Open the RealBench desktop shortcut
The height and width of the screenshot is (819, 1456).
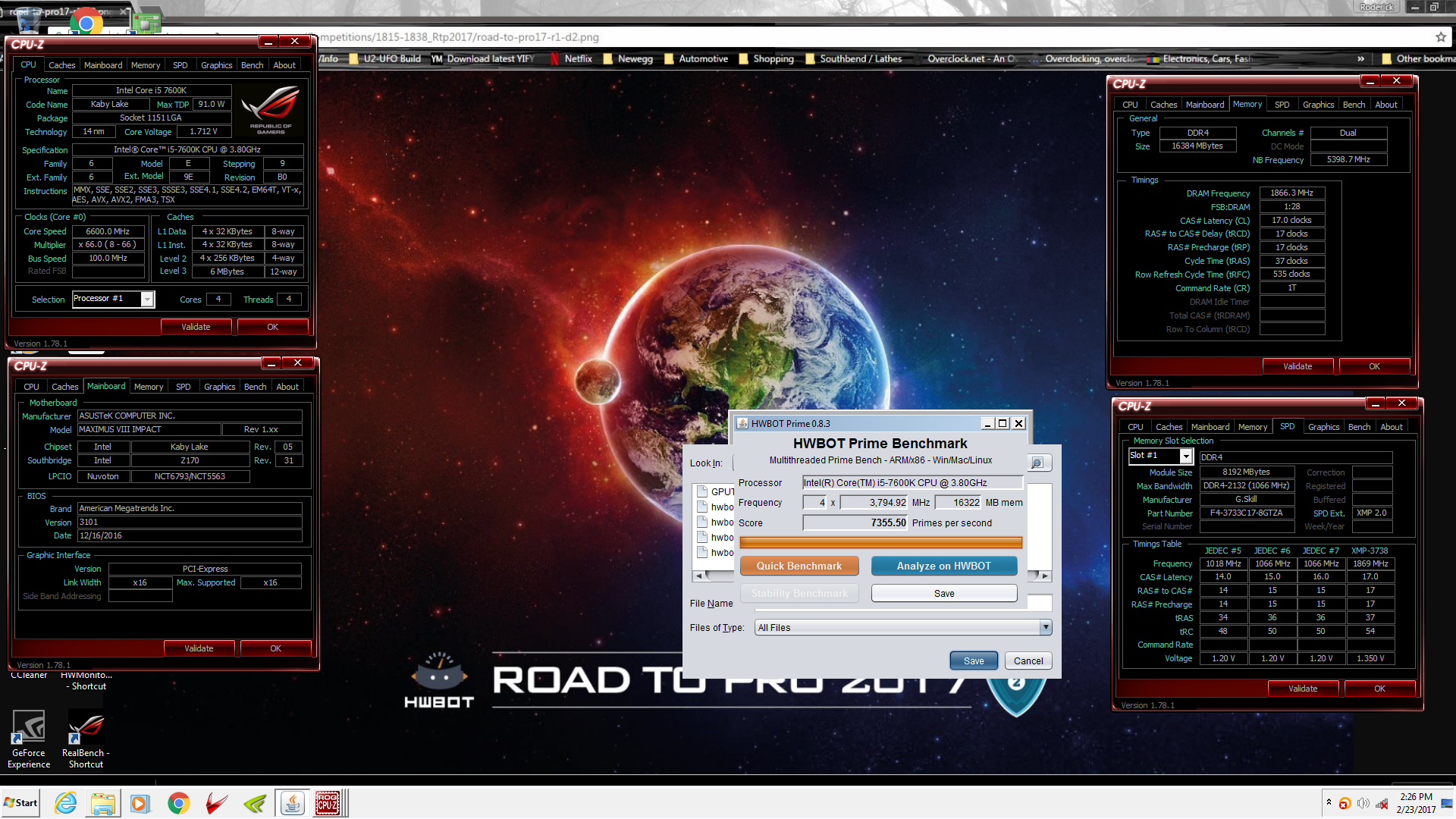tap(86, 739)
